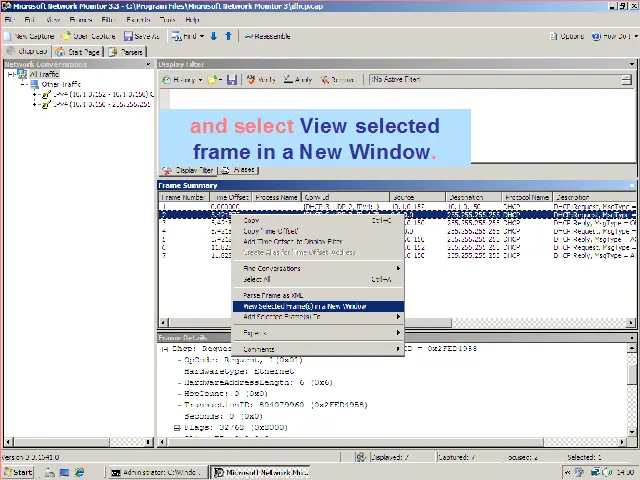Choose Parse Frame as XML
The width and height of the screenshot is (640, 480).
coord(318,295)
